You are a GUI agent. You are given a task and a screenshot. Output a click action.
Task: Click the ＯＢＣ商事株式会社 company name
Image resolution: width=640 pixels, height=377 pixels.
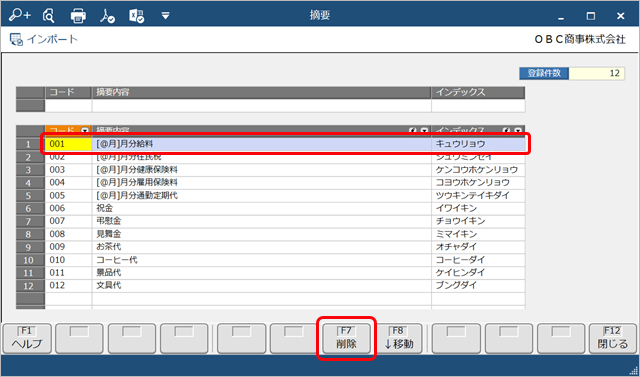[x=580, y=40]
